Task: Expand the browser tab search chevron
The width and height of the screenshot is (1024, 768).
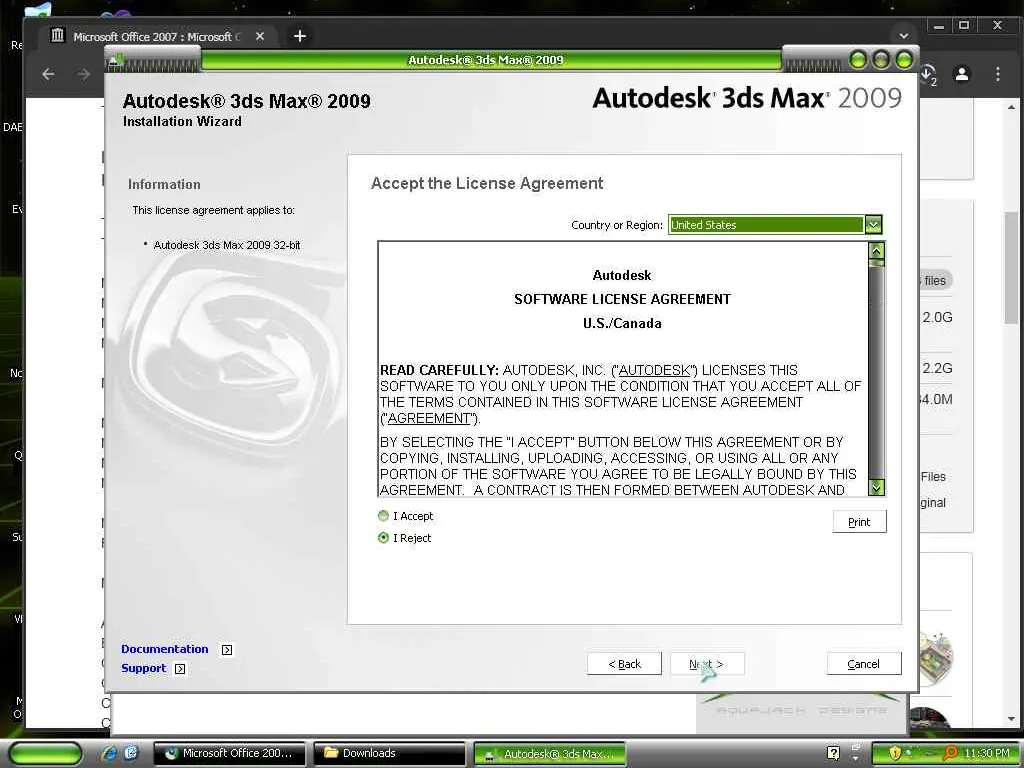Action: (x=904, y=36)
